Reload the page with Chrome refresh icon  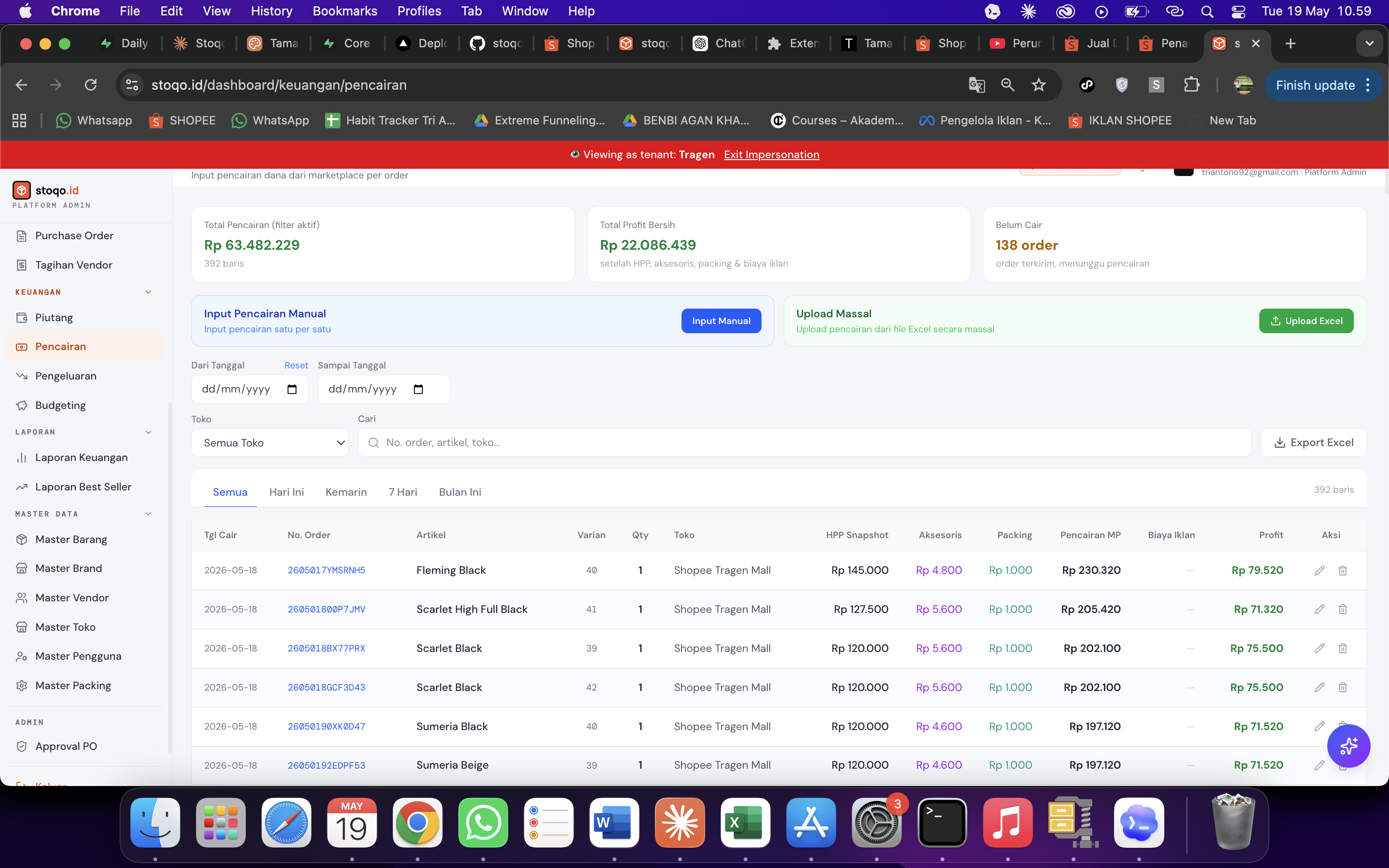pos(91,85)
